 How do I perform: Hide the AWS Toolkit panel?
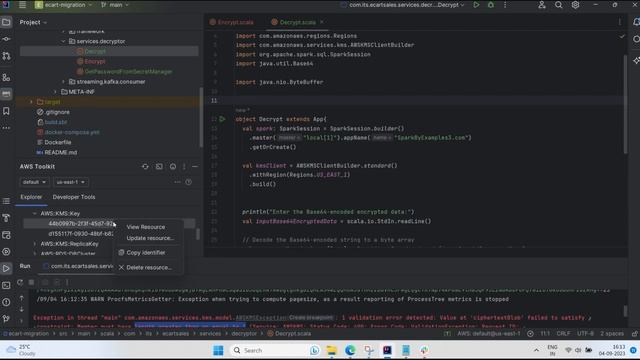pos(195,167)
